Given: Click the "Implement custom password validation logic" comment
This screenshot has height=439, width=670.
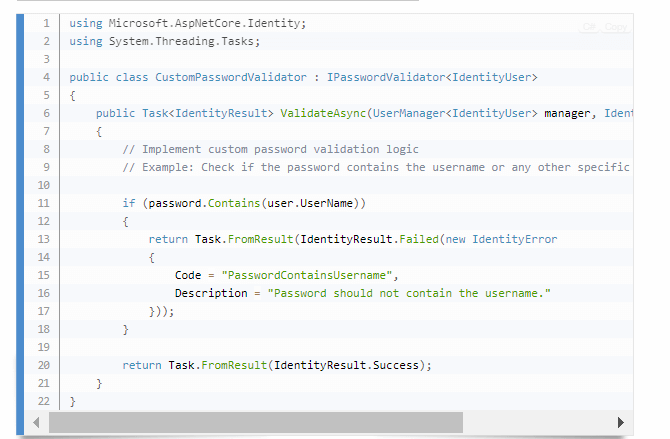Looking at the screenshot, I should 270,149.
